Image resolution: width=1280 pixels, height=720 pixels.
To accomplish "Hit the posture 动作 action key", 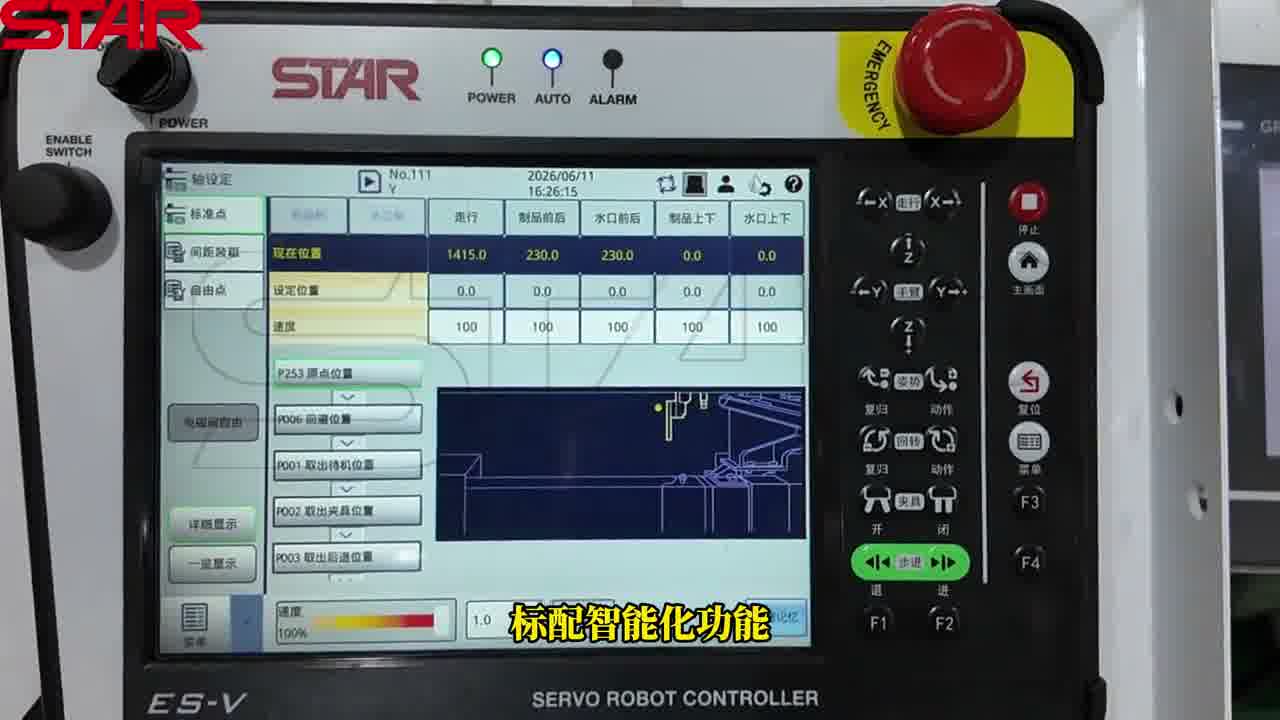I will pos(941,380).
